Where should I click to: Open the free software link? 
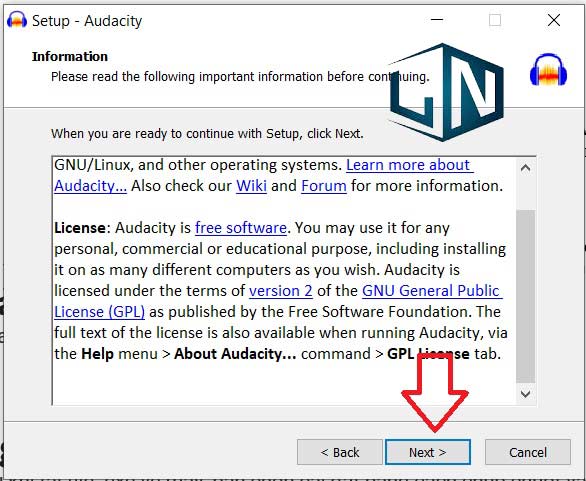coord(241,228)
